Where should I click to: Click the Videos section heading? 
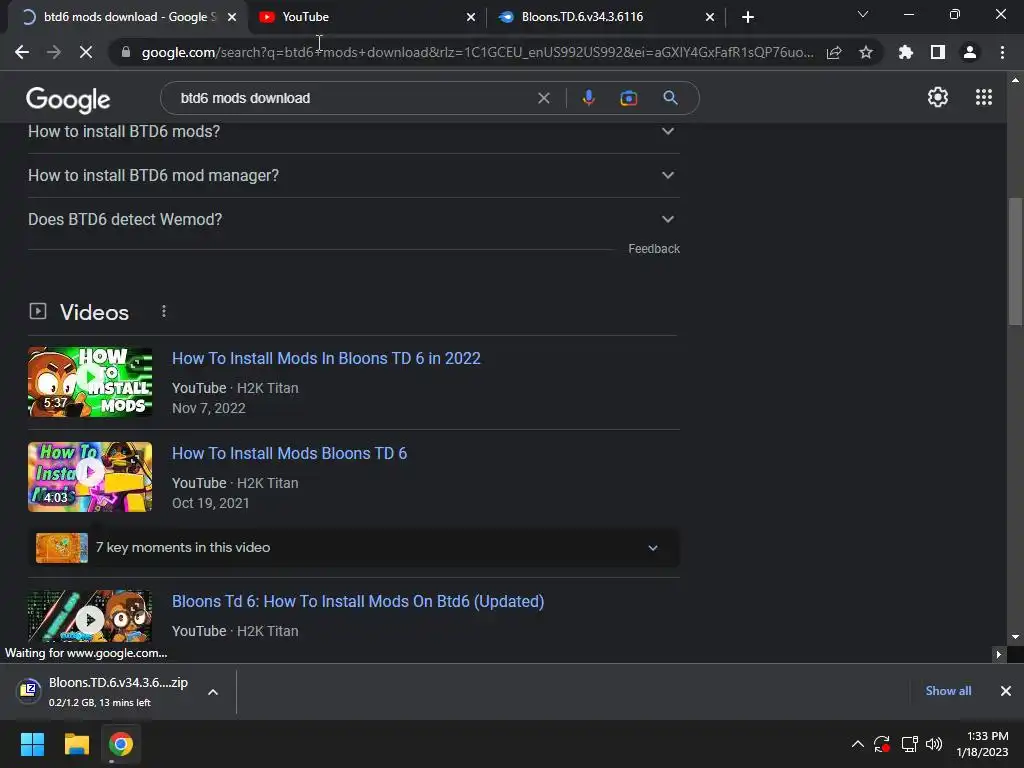(94, 312)
